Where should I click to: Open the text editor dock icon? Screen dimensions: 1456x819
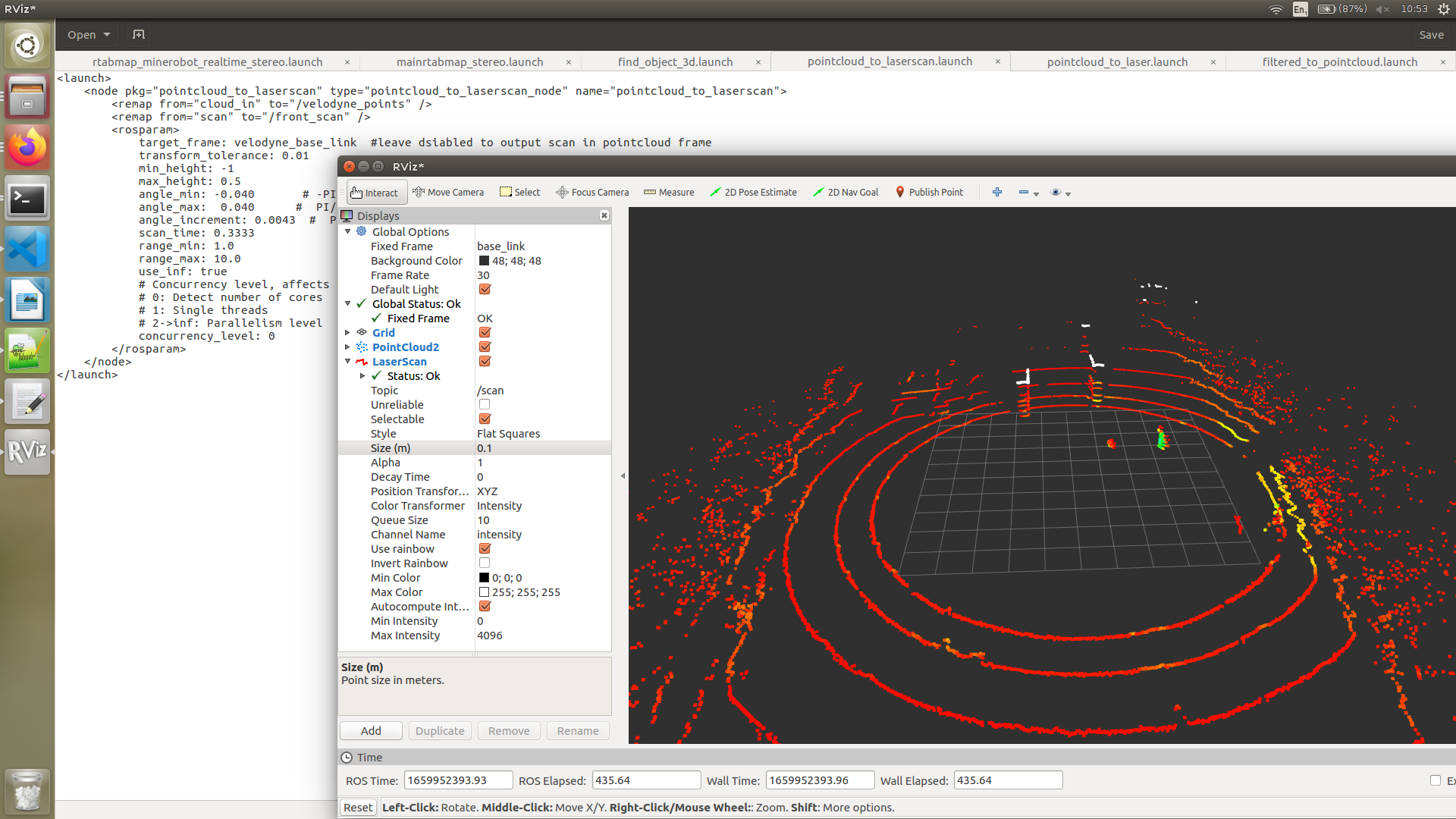click(27, 401)
